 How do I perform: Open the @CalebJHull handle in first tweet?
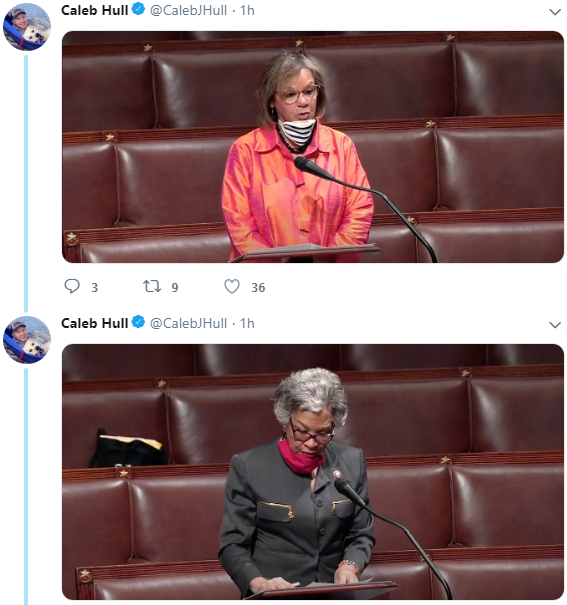[188, 10]
